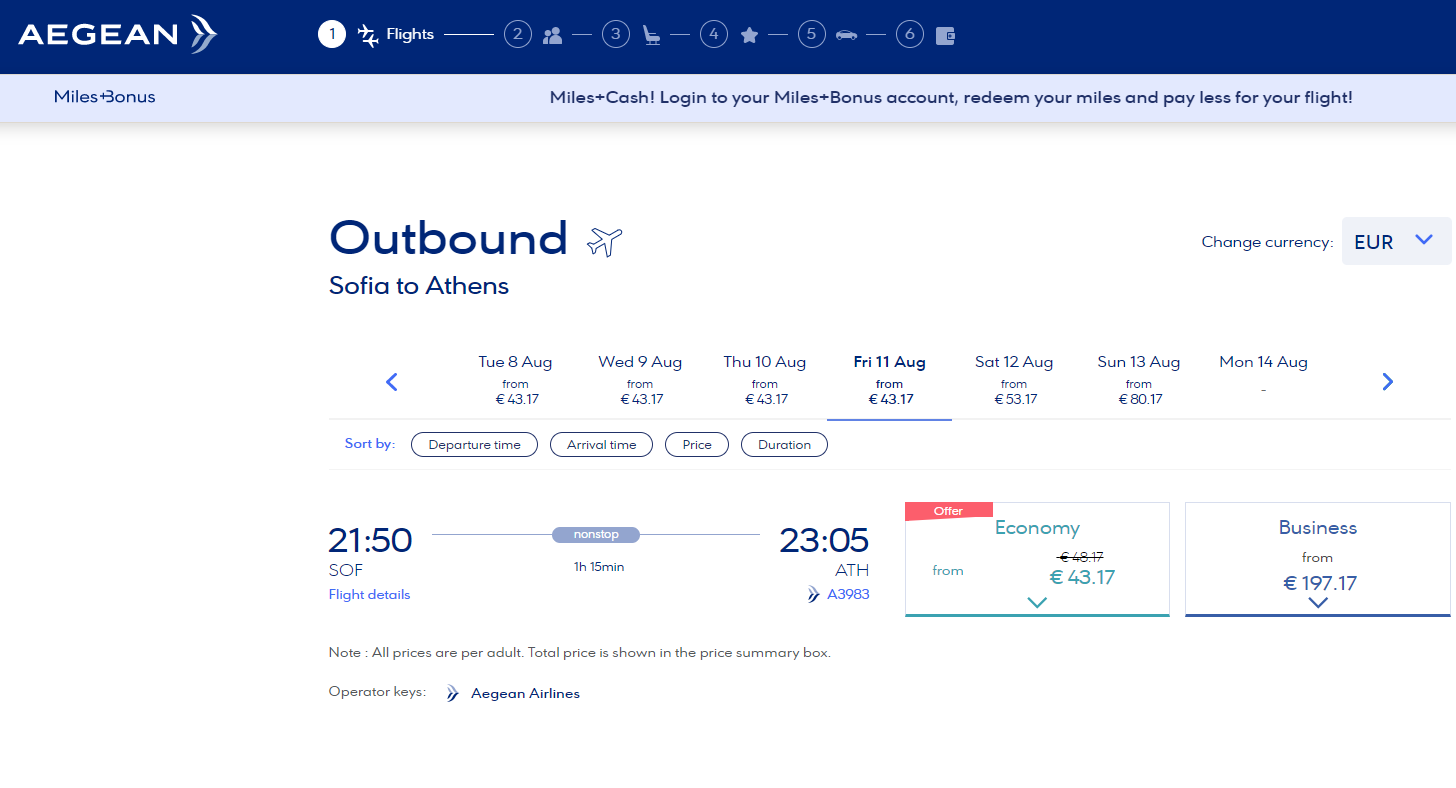Viewport: 1456px width, 788px height.
Task: Sort flights by Departure time
Action: click(474, 445)
